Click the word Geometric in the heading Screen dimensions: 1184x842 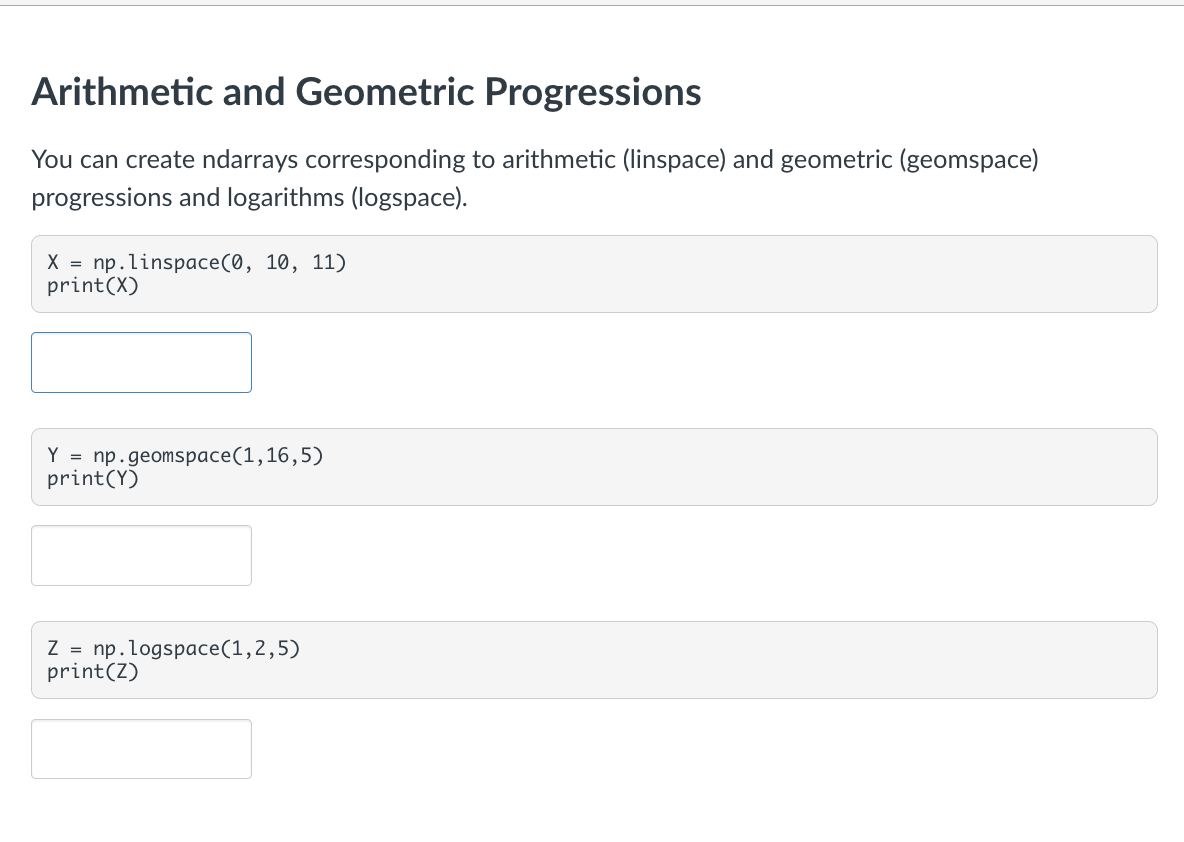(x=385, y=92)
